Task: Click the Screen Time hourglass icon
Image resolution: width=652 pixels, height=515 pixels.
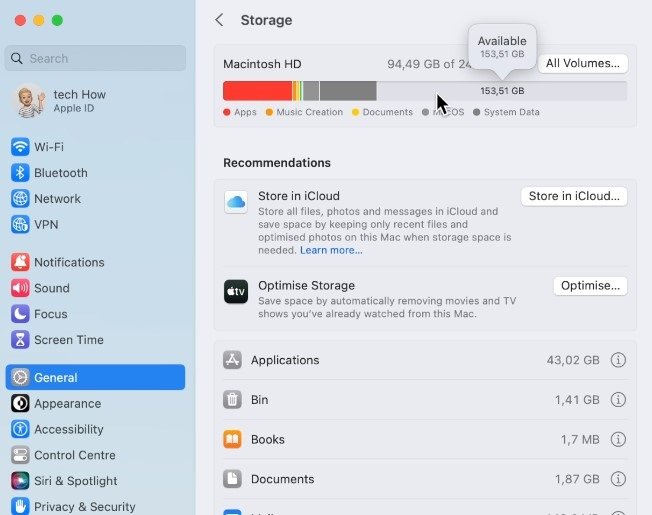Action: click(x=20, y=340)
